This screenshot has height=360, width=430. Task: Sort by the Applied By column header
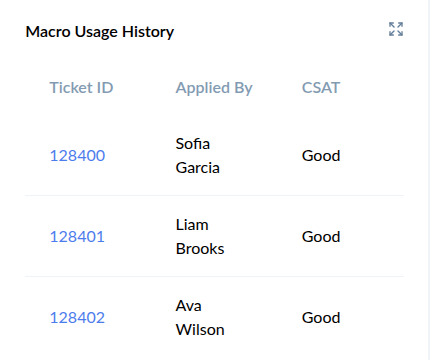[214, 88]
